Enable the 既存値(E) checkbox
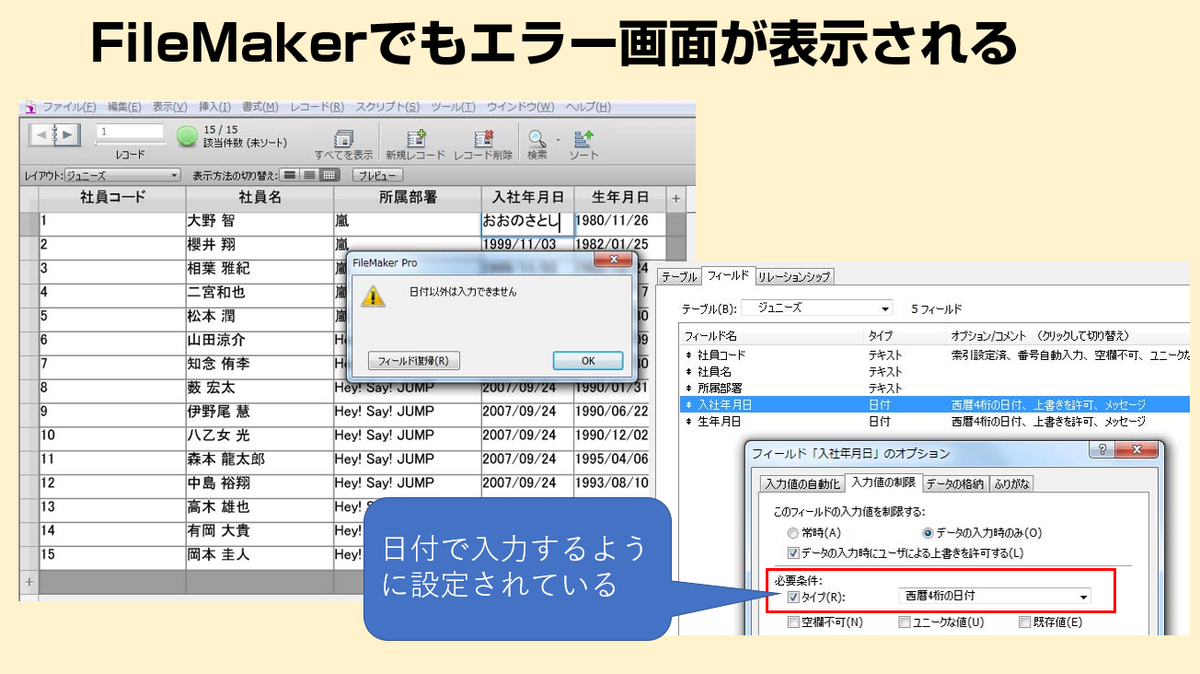This screenshot has width=1200, height=674. 1024,622
